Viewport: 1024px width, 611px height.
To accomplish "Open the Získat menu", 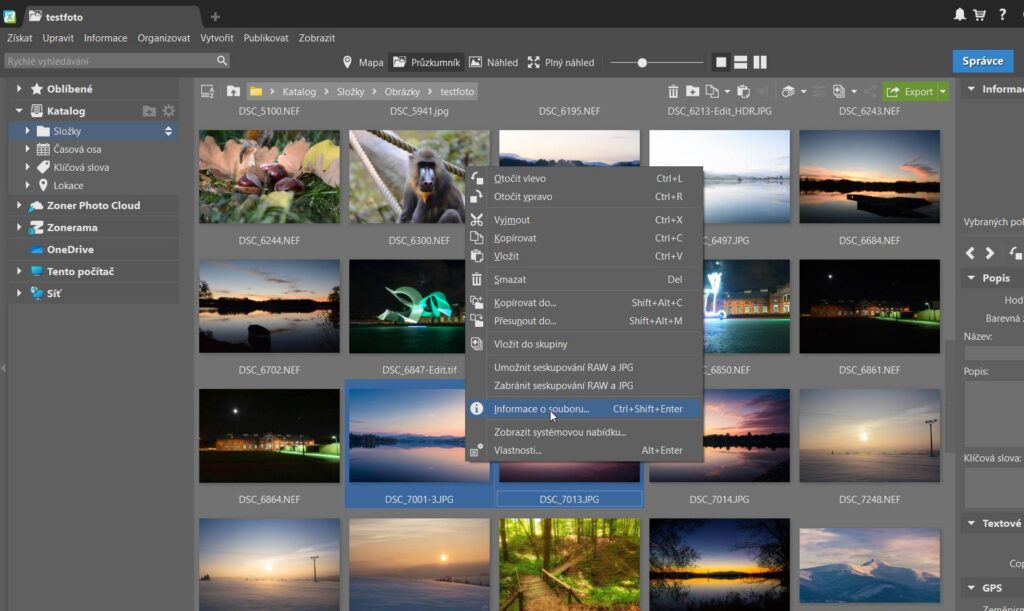I will [20, 38].
